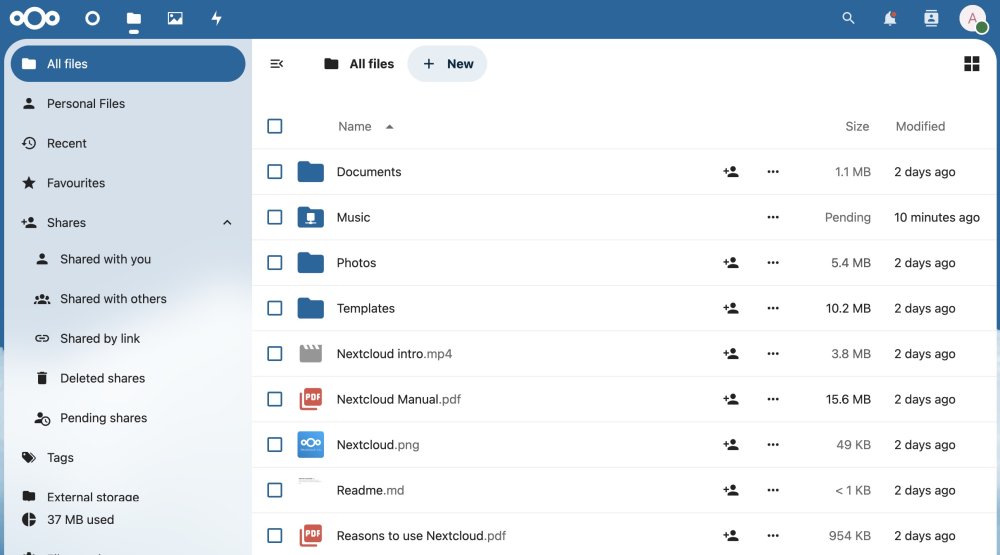Open the notifications bell

[x=890, y=18]
